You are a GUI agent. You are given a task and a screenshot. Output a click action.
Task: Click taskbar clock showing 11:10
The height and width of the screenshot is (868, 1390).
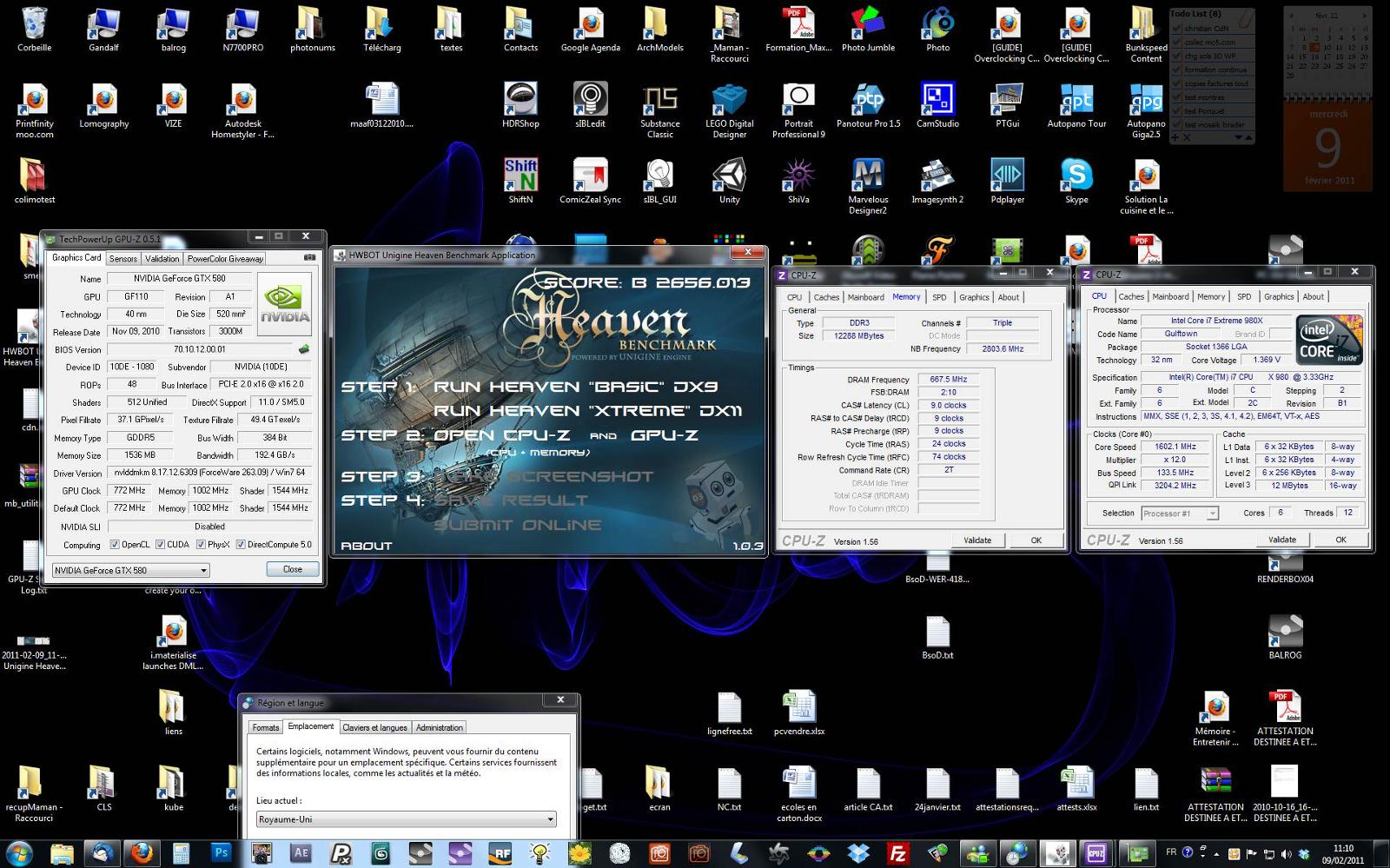(1343, 852)
